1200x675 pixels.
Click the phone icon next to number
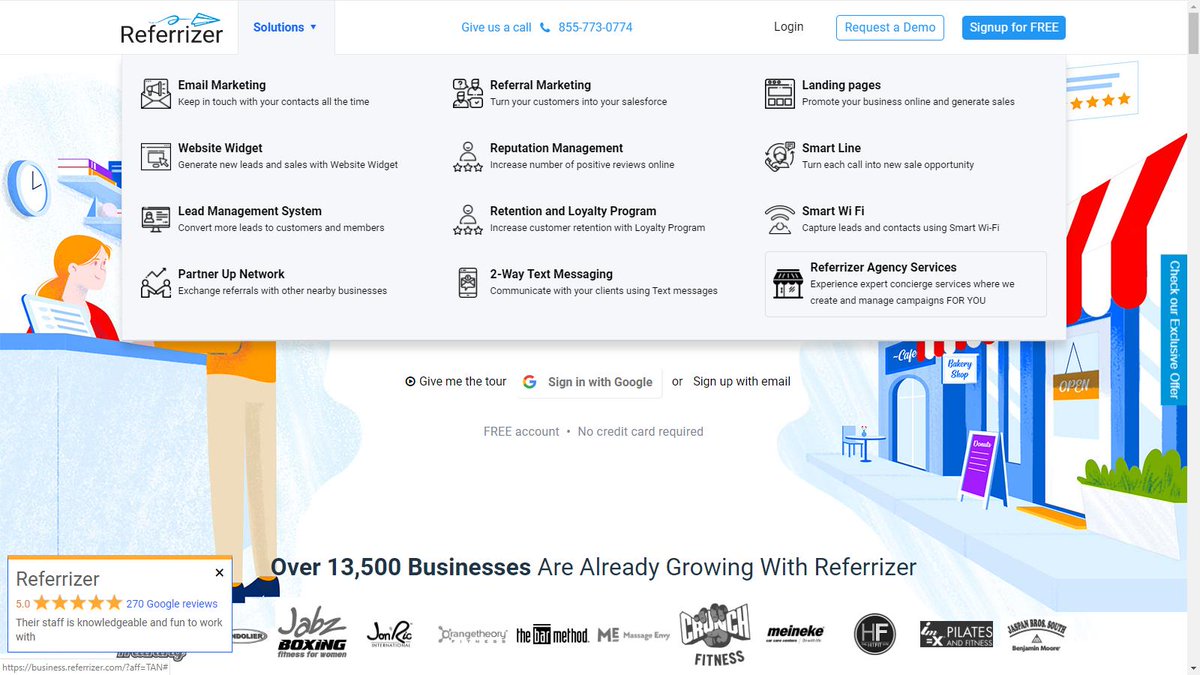pyautogui.click(x=545, y=27)
